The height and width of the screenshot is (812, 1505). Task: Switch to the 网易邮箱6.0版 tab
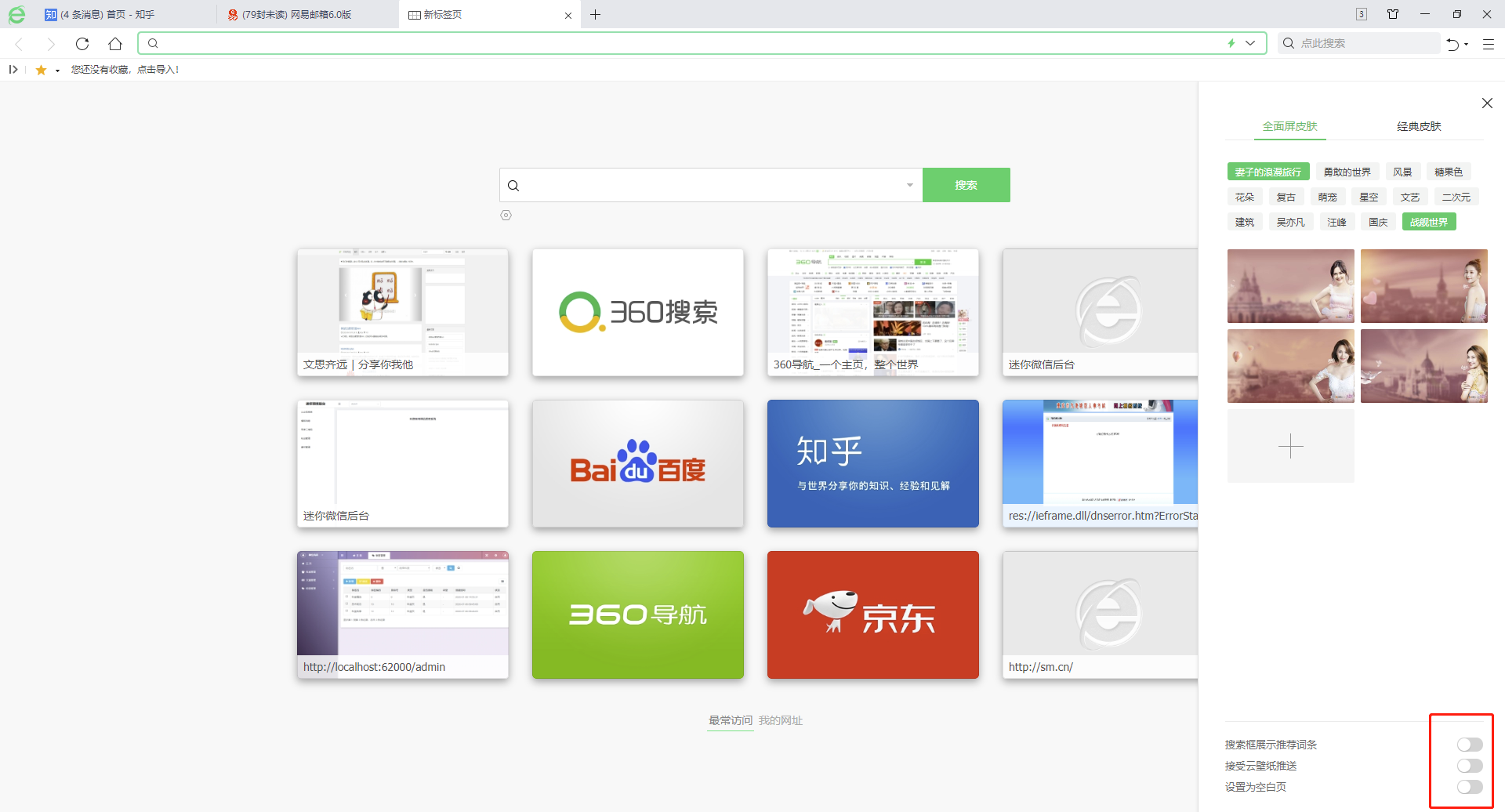[307, 14]
